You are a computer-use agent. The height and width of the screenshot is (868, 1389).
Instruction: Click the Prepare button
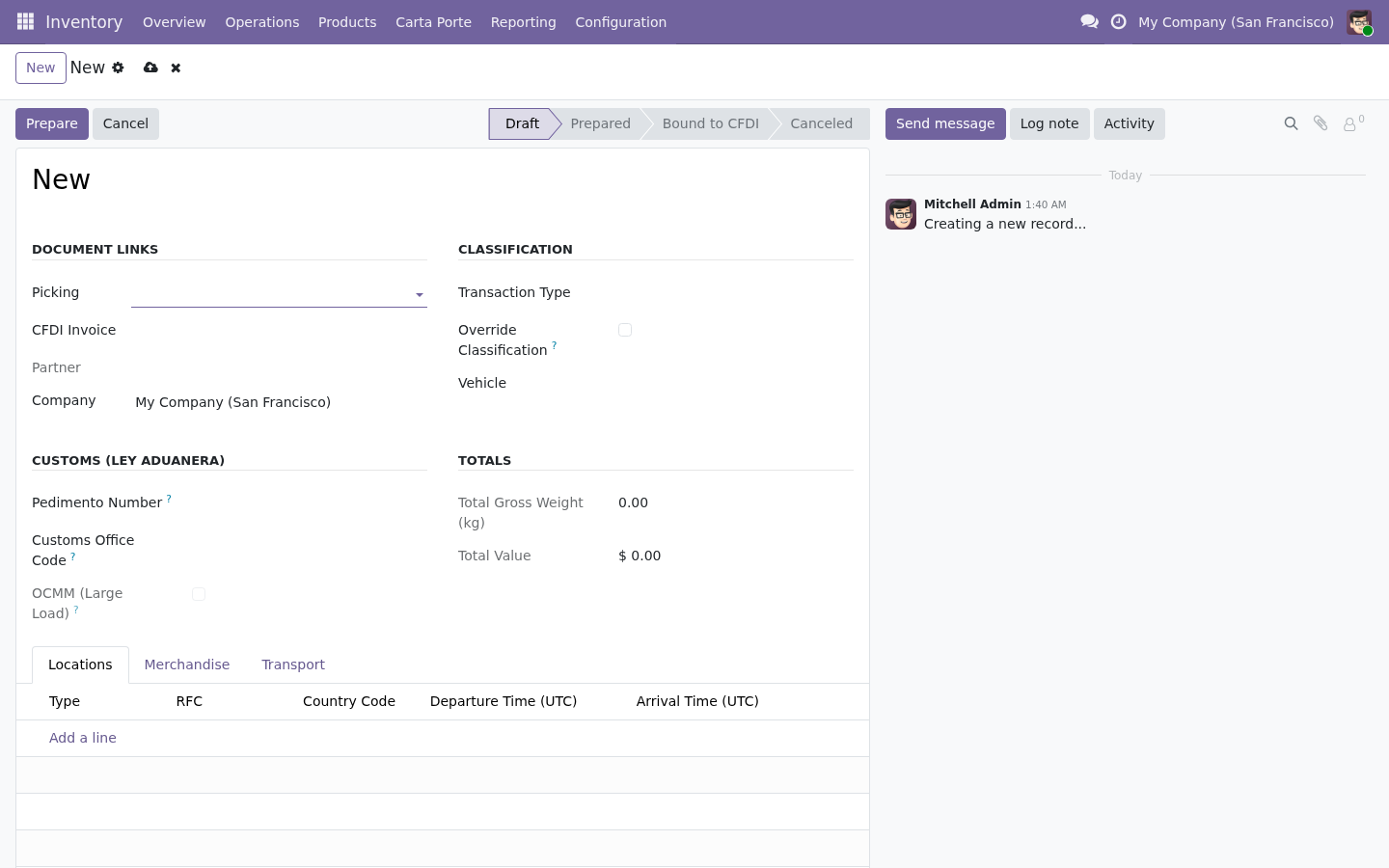pos(52,123)
